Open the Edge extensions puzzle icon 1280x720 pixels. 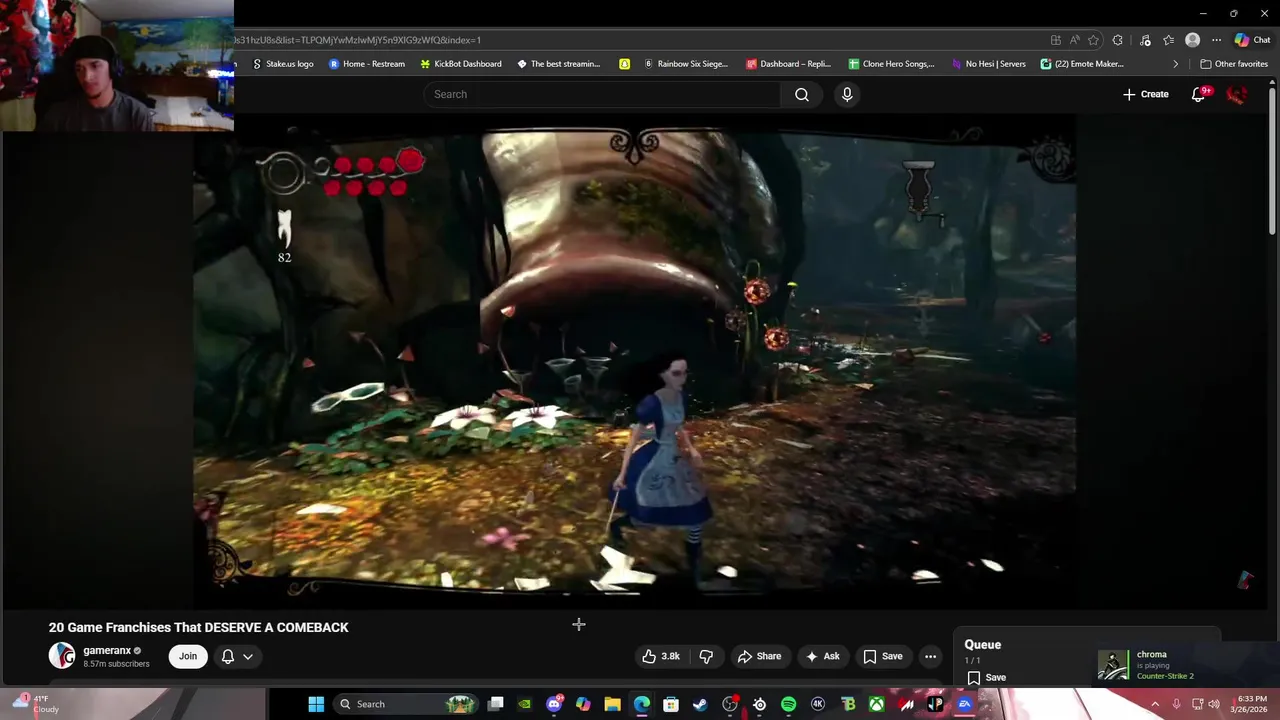click(x=1117, y=40)
